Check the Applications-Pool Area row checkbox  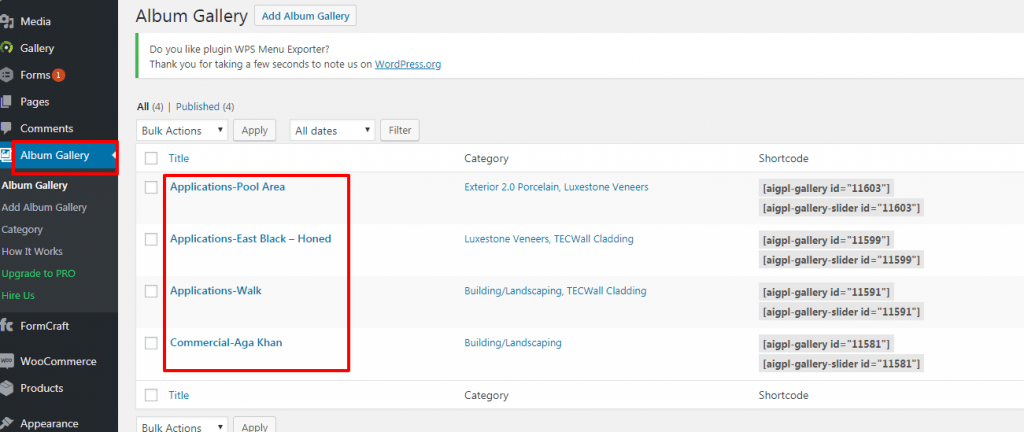click(x=151, y=187)
